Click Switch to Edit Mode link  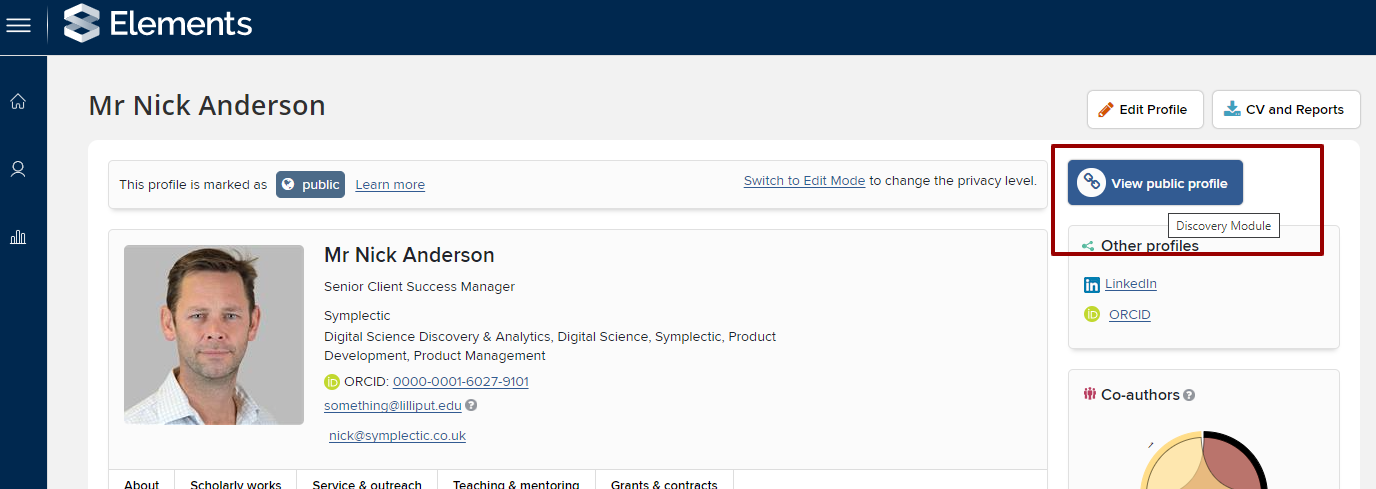click(804, 181)
